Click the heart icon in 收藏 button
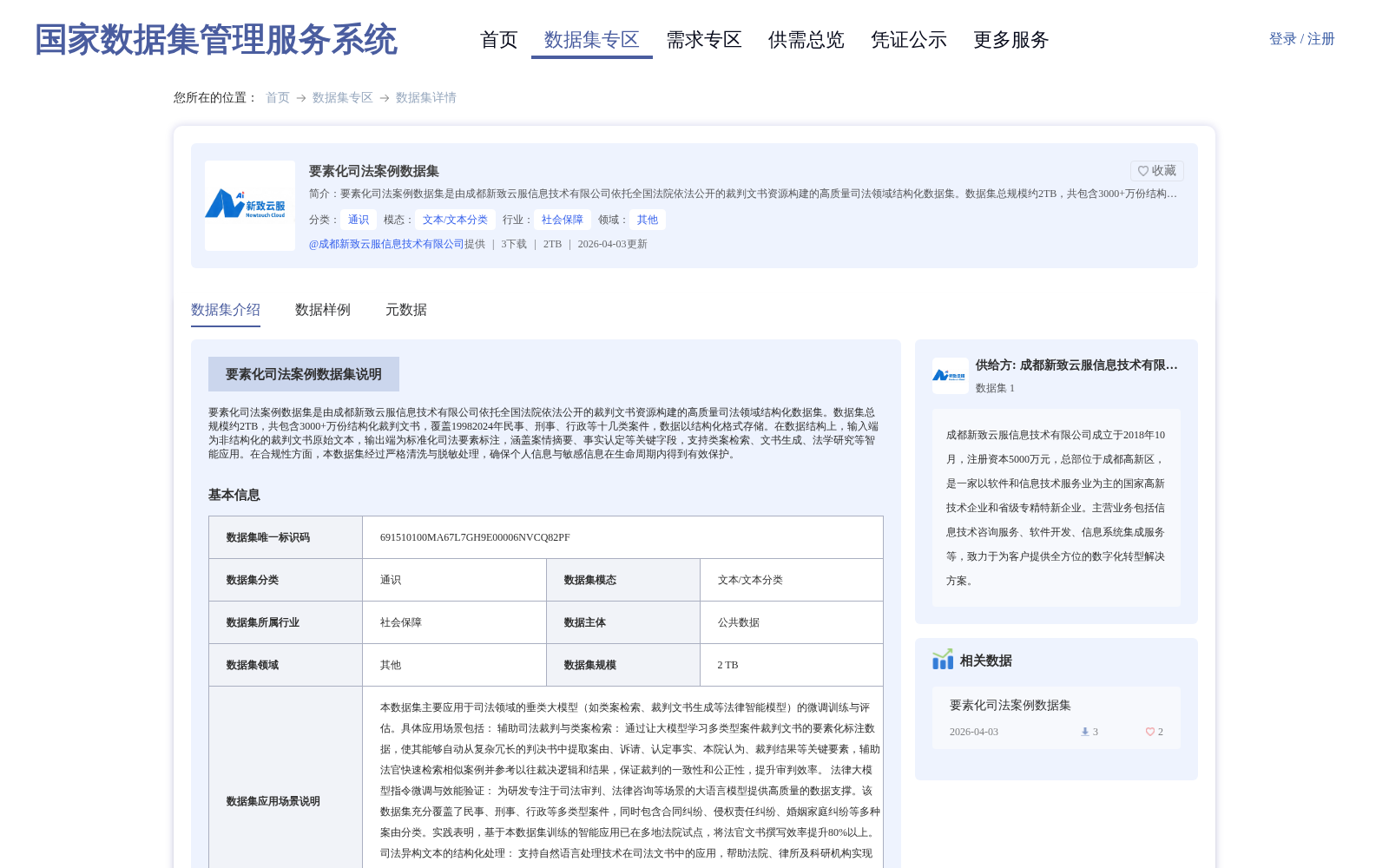The image size is (1389, 868). pos(1143,171)
